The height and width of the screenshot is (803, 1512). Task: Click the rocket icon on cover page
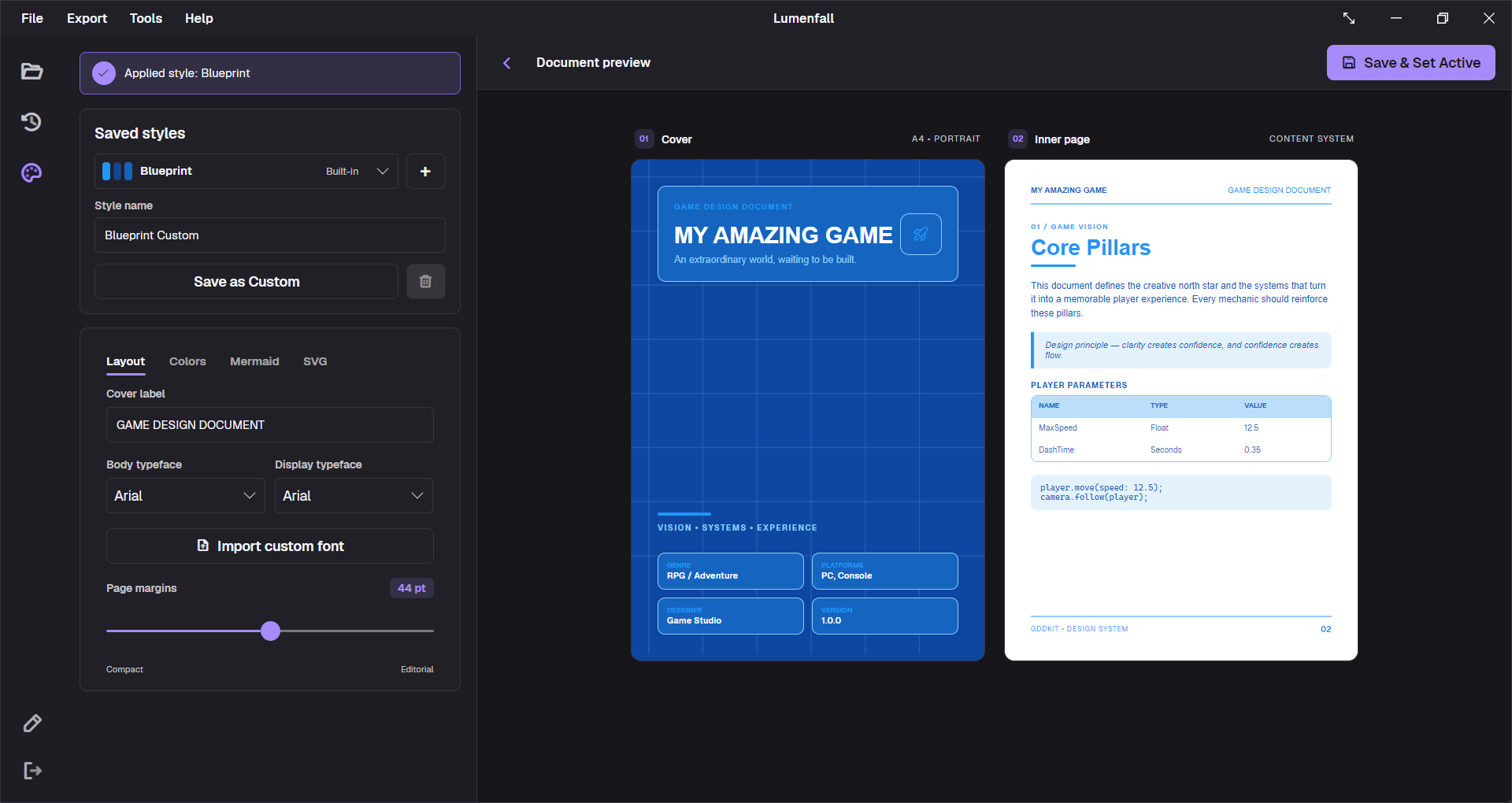[921, 234]
